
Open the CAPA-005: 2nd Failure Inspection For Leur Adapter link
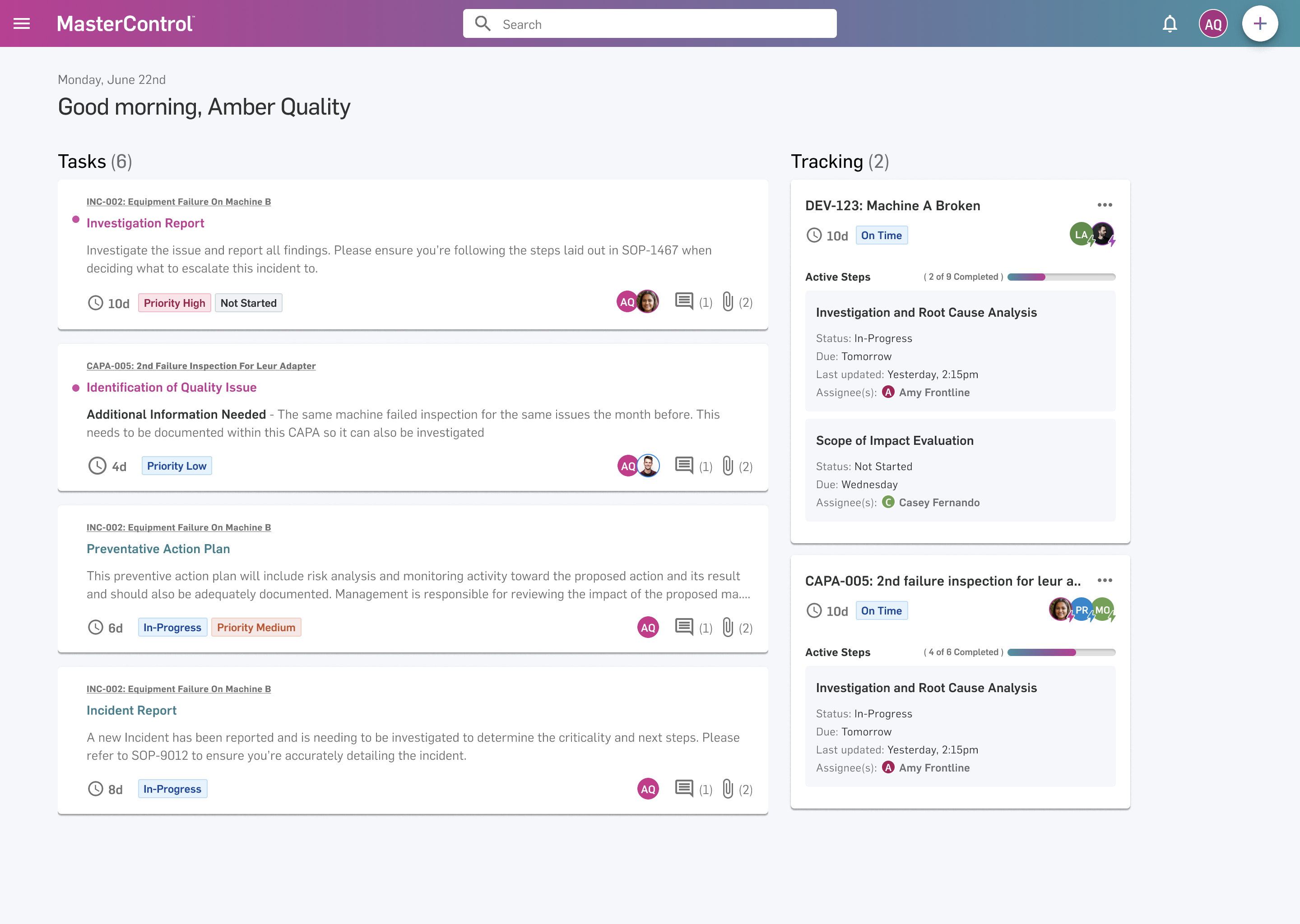tap(200, 366)
